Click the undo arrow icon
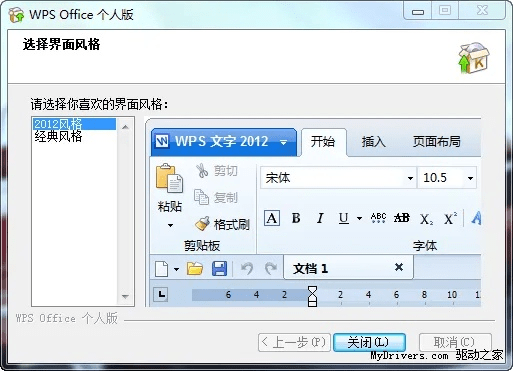Screen dimensions: 513x371 pyautogui.click(x=247, y=268)
